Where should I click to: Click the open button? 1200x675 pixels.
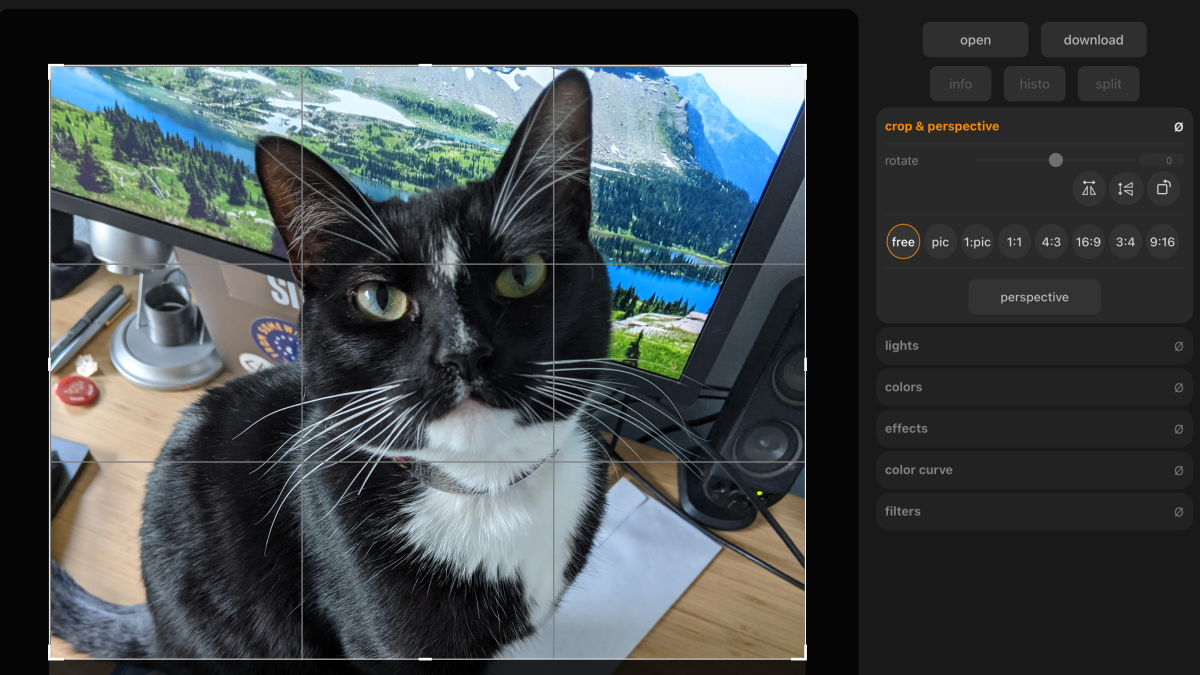[x=975, y=40]
